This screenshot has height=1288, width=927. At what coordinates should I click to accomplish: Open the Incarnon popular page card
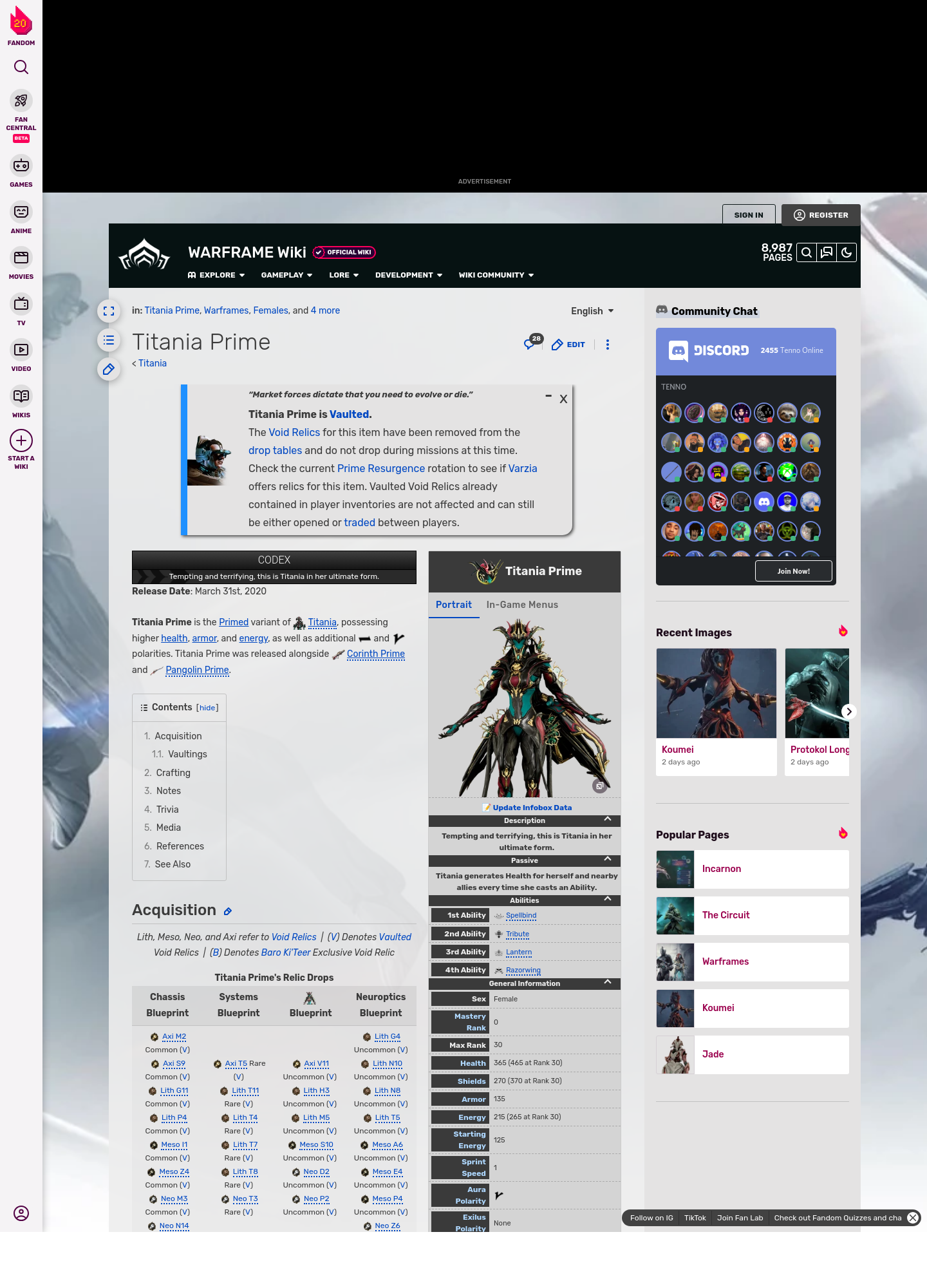753,869
